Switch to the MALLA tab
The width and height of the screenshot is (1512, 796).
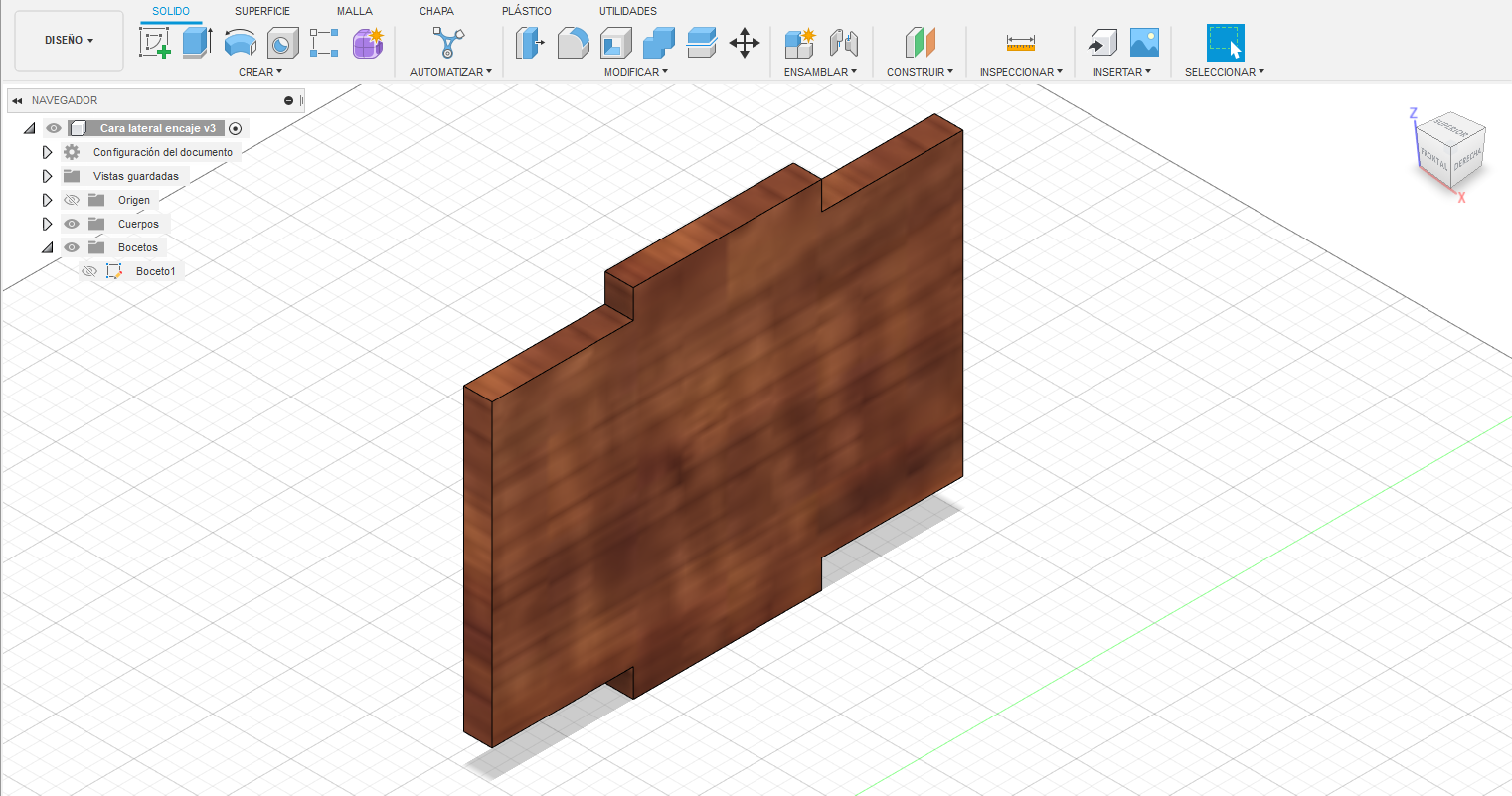355,11
